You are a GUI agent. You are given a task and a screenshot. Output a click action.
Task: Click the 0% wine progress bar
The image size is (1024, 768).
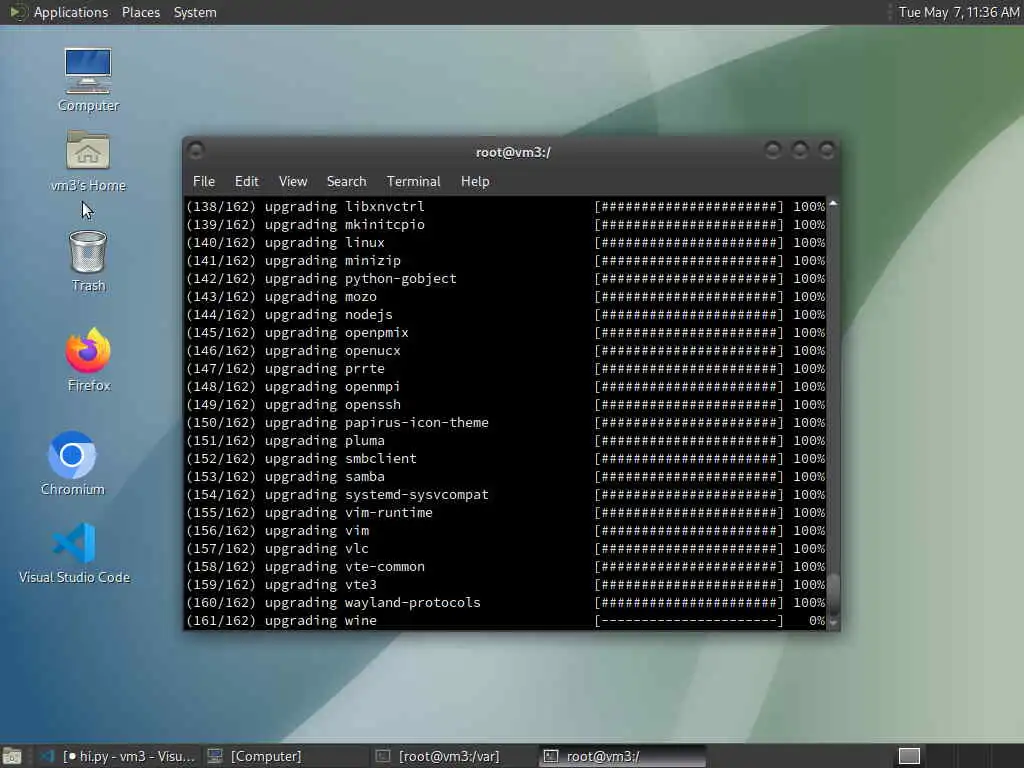tap(688, 620)
